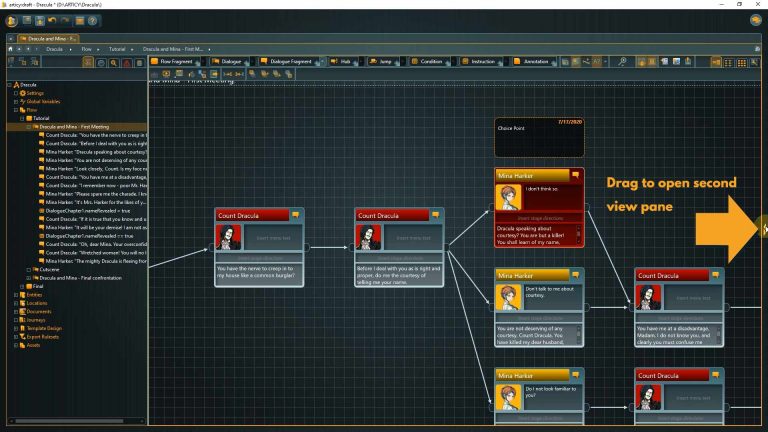Switch to single view layout icon
Screen dimensions: 768x432
tap(716, 62)
